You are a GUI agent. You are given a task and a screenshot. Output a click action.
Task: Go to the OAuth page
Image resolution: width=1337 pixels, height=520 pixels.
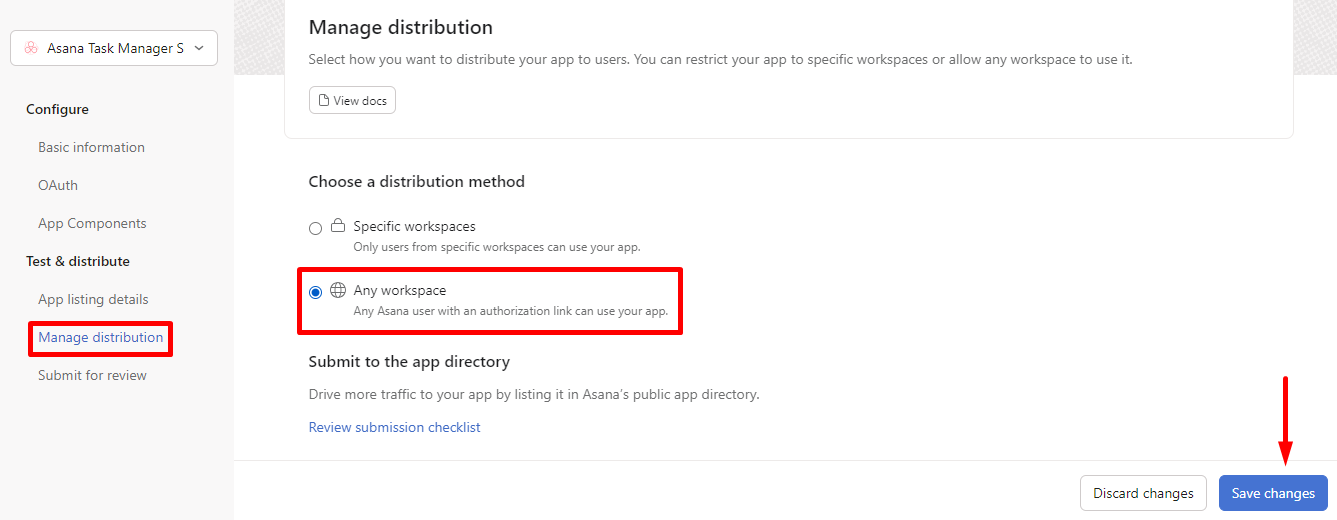coord(58,185)
